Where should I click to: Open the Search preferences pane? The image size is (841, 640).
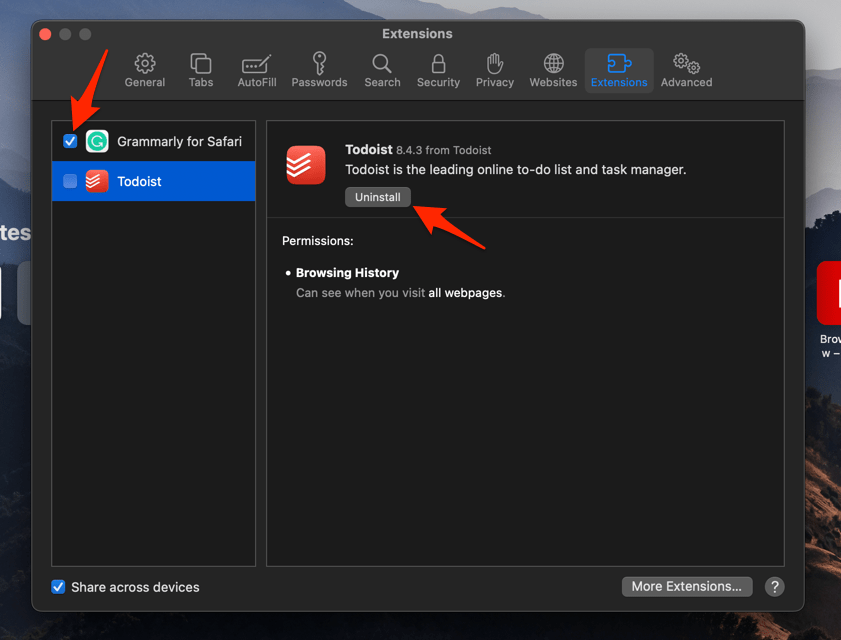[x=382, y=71]
